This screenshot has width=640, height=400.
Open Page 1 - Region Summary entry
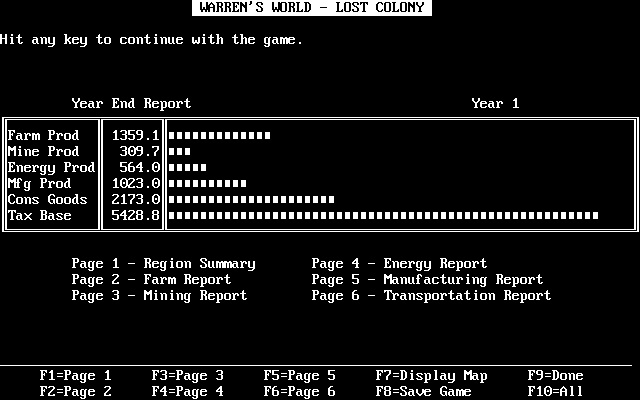coord(164,264)
